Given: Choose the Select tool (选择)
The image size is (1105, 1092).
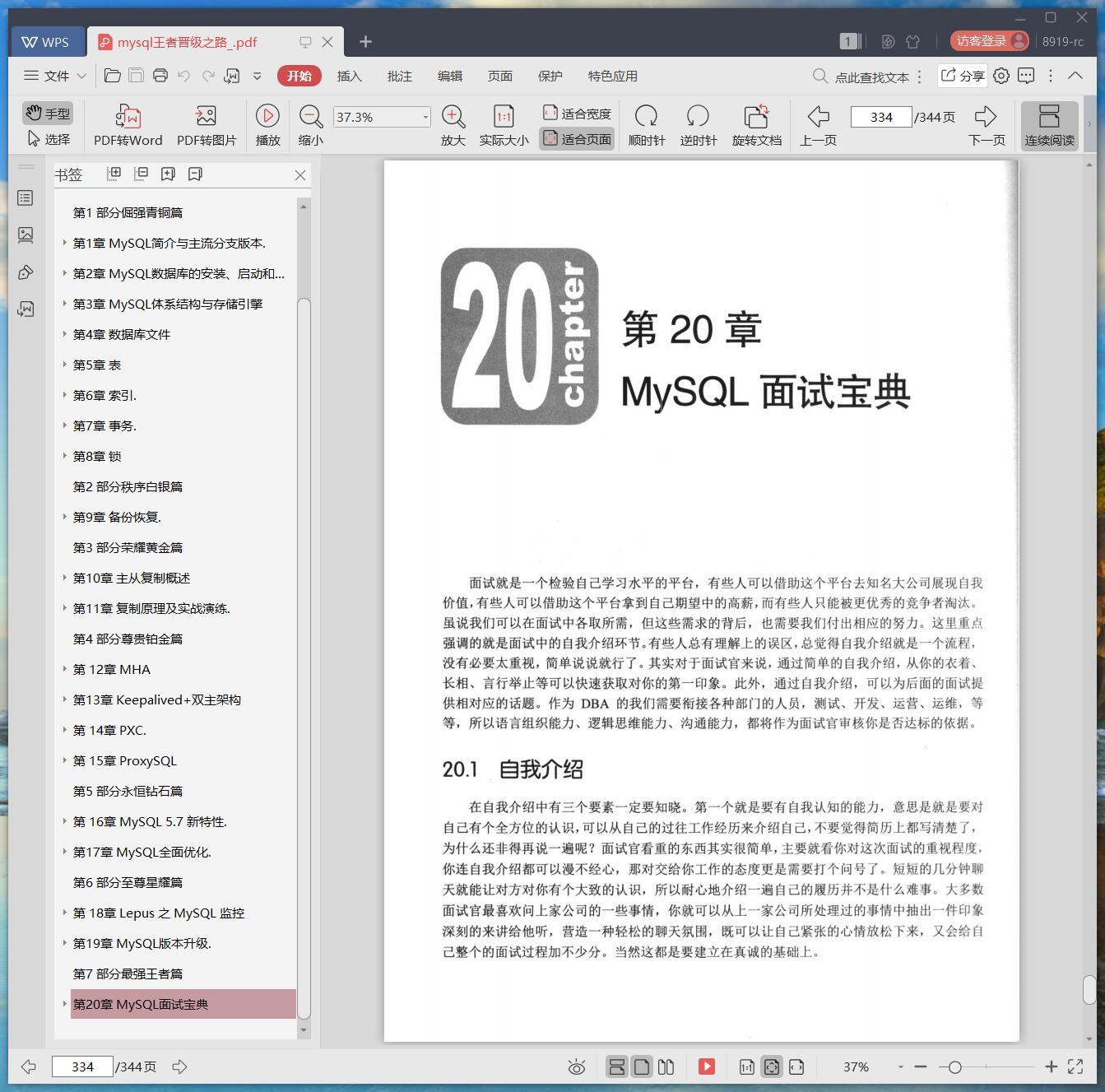Looking at the screenshot, I should 48,139.
